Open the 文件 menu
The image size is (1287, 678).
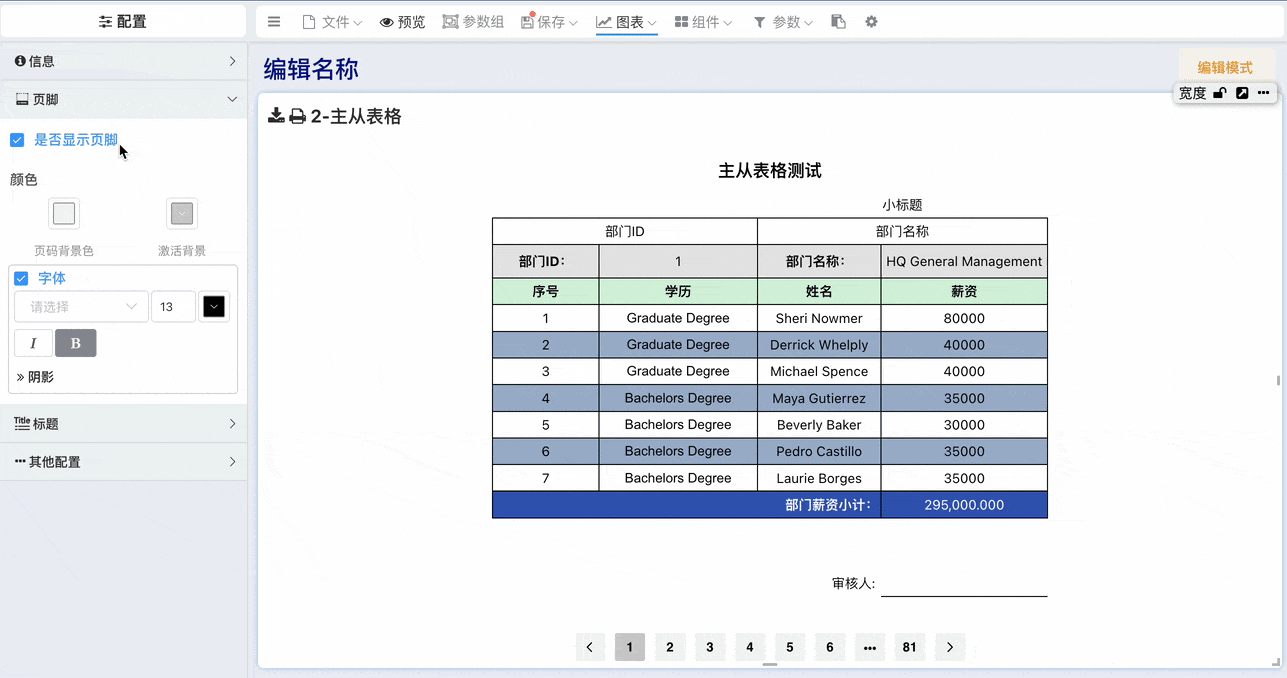pyautogui.click(x=332, y=22)
